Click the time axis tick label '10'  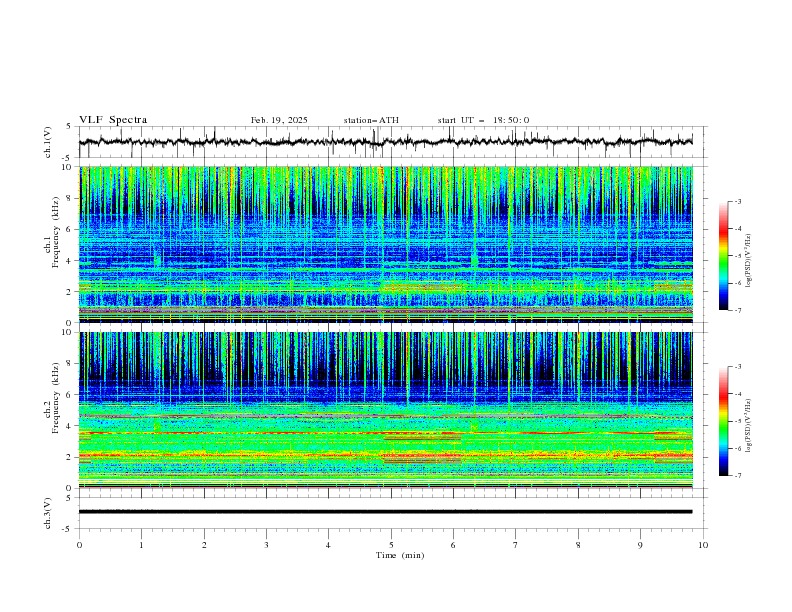click(x=703, y=545)
